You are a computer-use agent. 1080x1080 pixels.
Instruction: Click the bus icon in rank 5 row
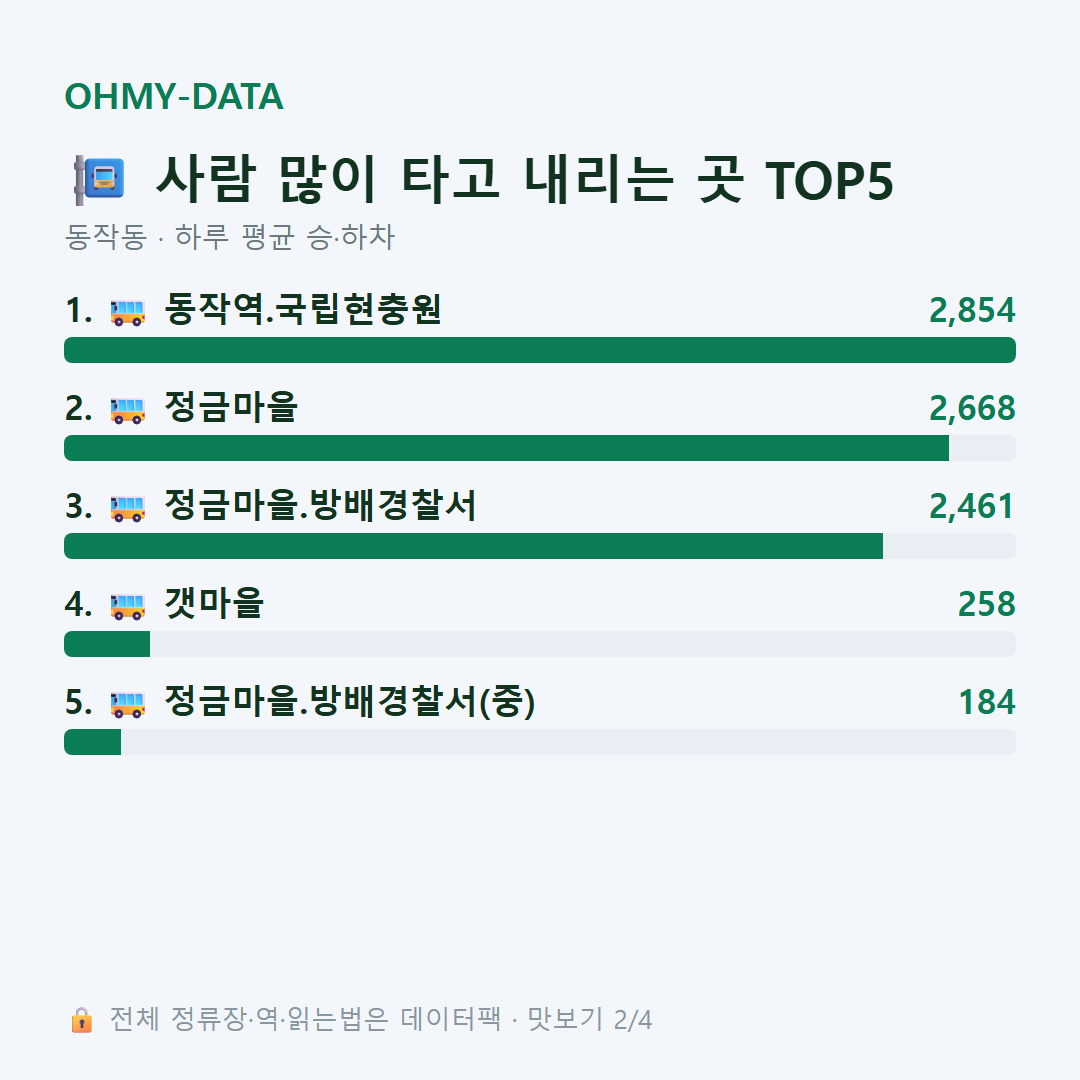point(127,704)
